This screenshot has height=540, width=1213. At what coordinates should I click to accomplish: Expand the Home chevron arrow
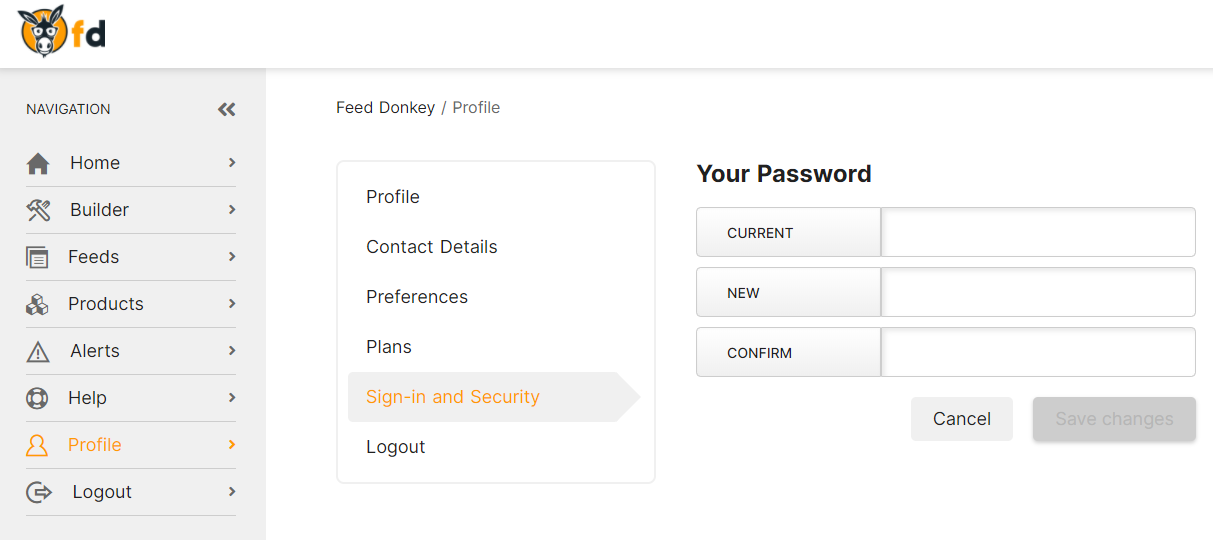click(232, 162)
